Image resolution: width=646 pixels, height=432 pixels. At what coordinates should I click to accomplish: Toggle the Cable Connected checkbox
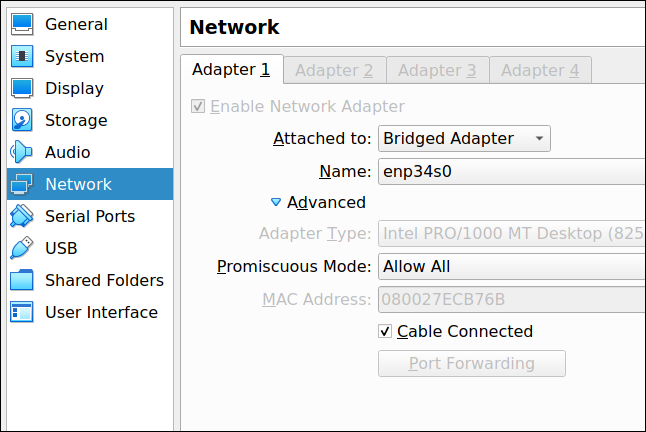pyautogui.click(x=385, y=331)
